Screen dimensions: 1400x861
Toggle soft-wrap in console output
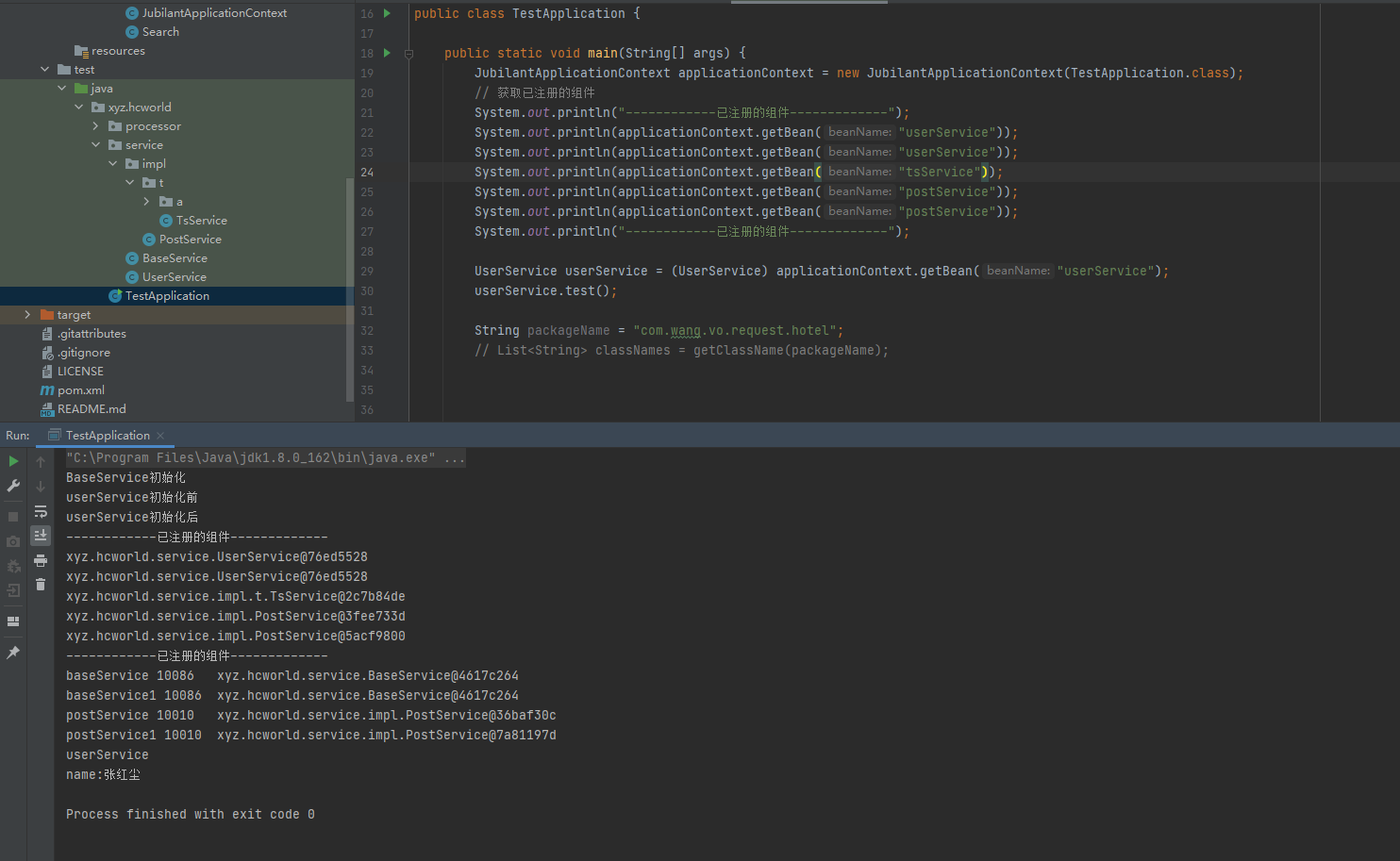[x=41, y=511]
